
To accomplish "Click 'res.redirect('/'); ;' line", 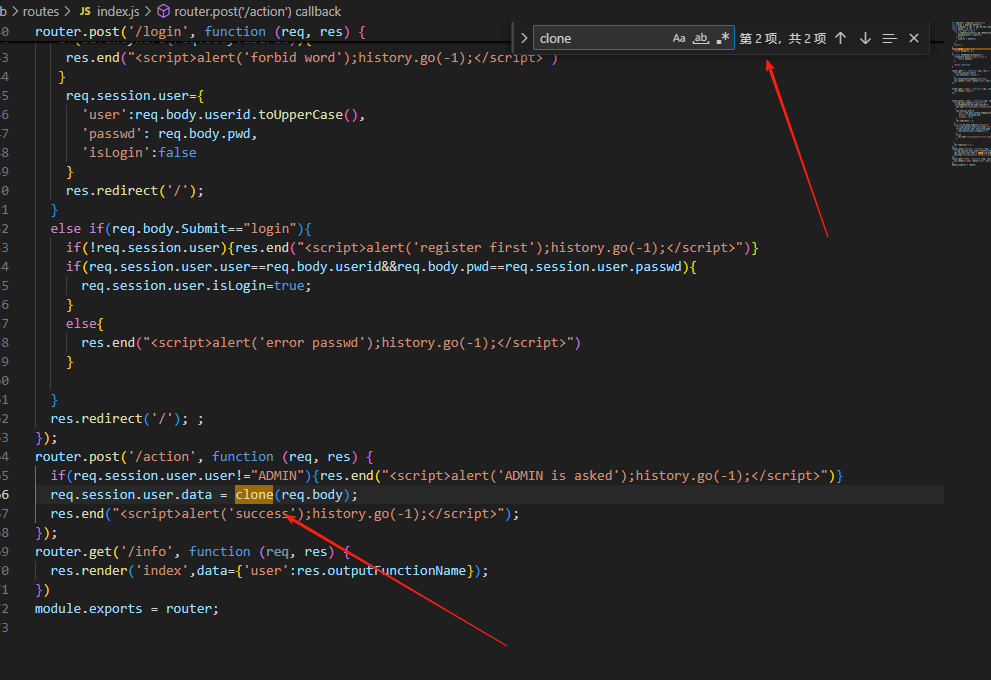I will point(127,418).
